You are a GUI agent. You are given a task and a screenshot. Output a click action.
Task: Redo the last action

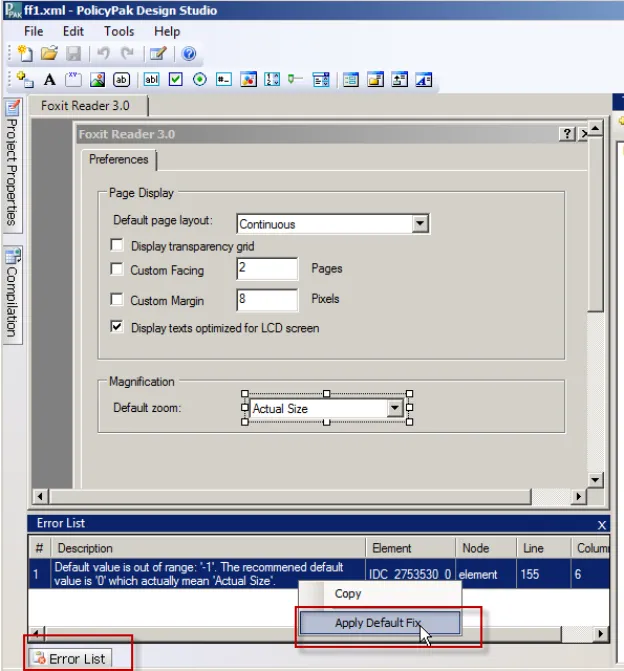(127, 53)
